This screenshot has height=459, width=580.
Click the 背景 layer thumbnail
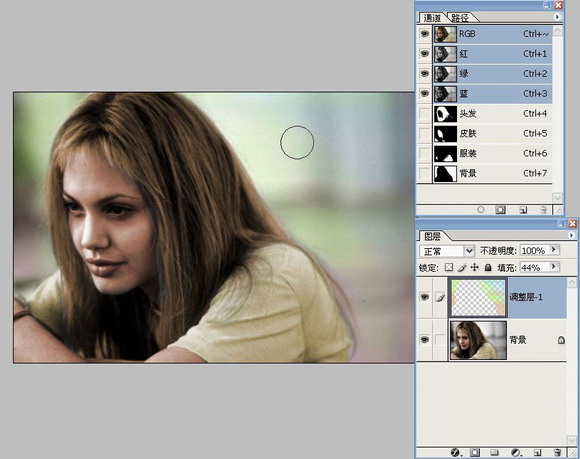(478, 340)
